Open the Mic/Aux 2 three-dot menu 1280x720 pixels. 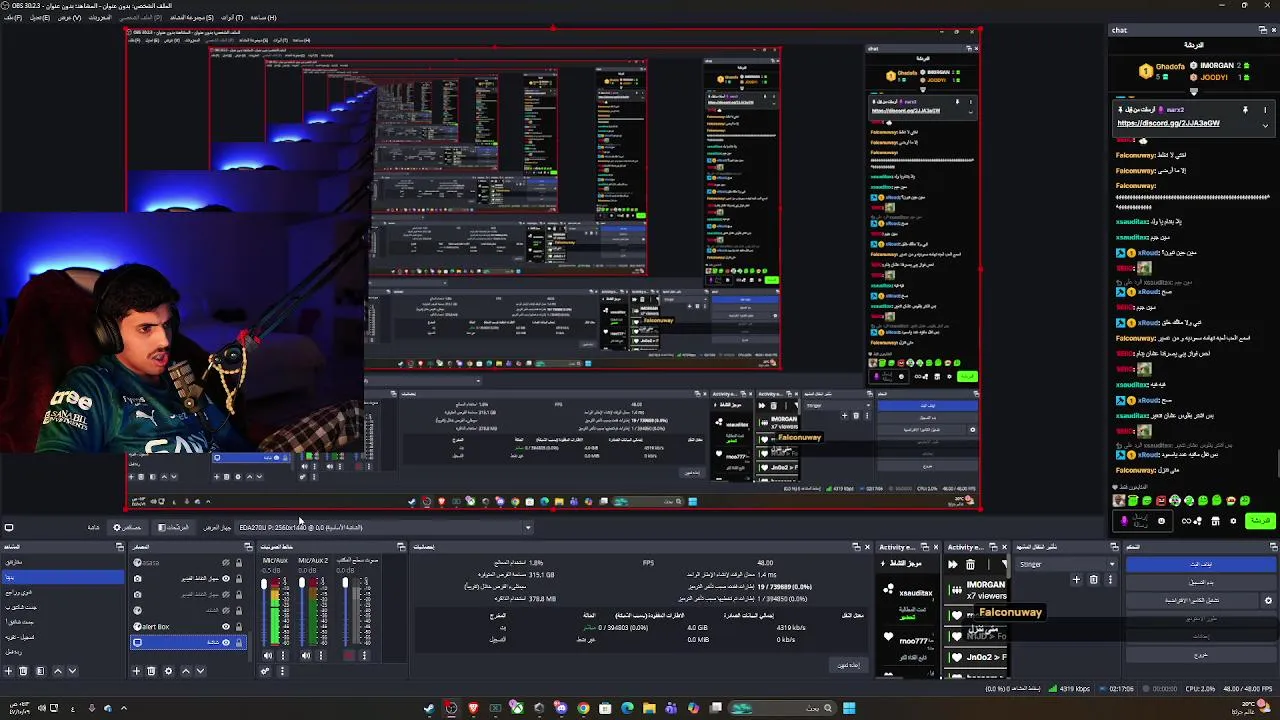[x=321, y=655]
